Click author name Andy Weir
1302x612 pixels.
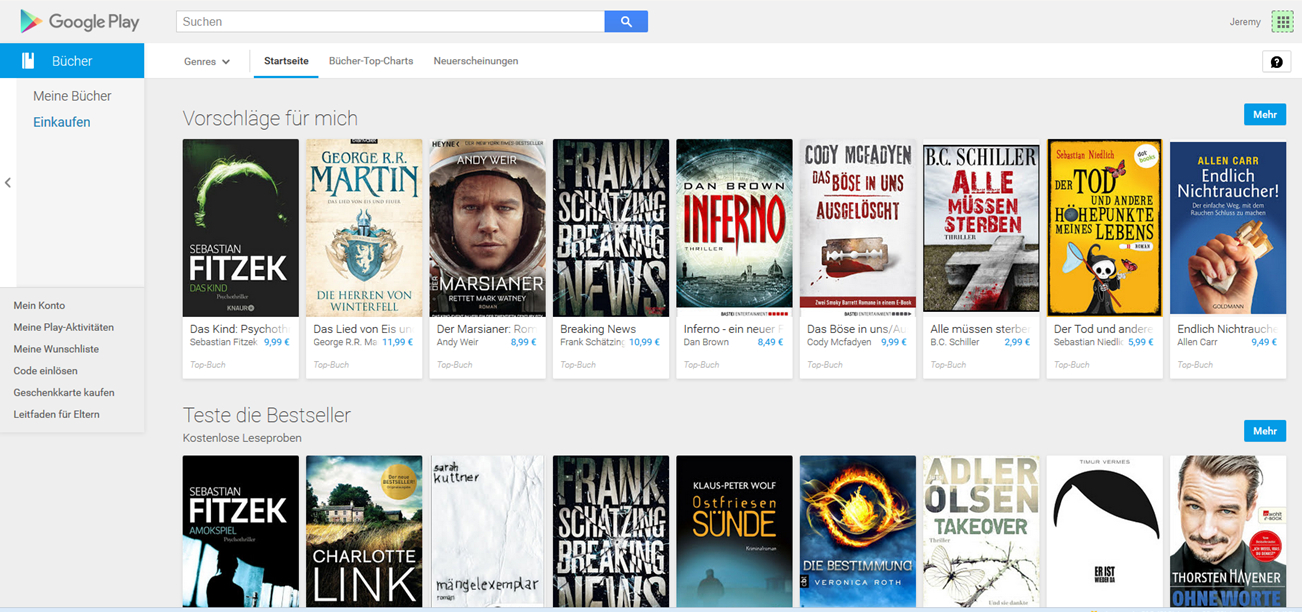tap(459, 342)
